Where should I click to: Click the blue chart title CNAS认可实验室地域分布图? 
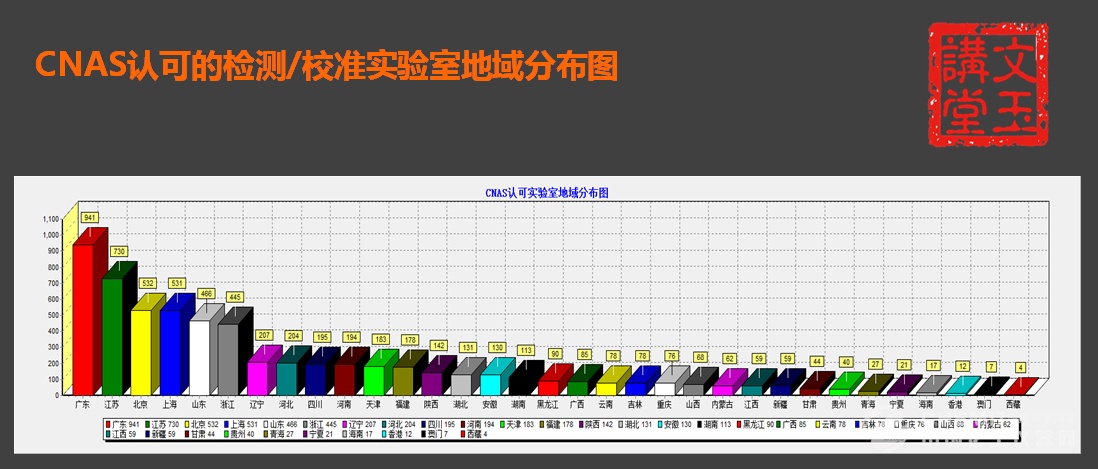547,190
